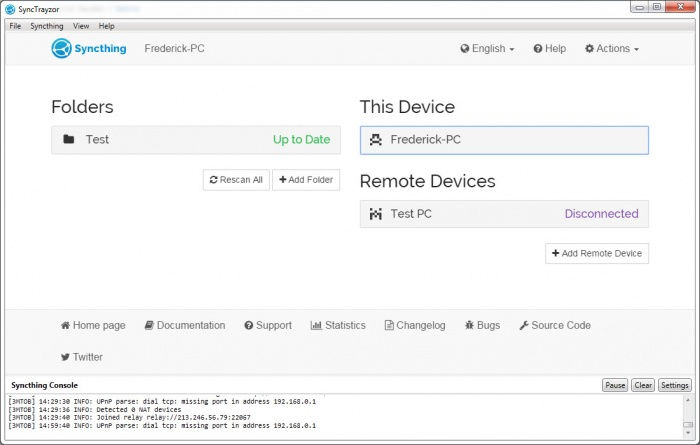Click the 'Detected 0 NAT devices' log line

point(95,410)
